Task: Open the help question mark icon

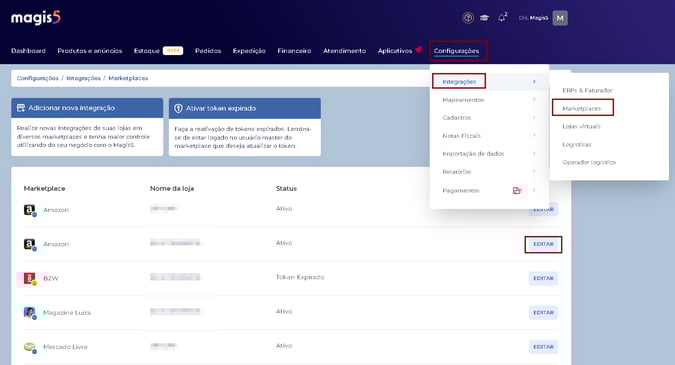Action: click(468, 18)
